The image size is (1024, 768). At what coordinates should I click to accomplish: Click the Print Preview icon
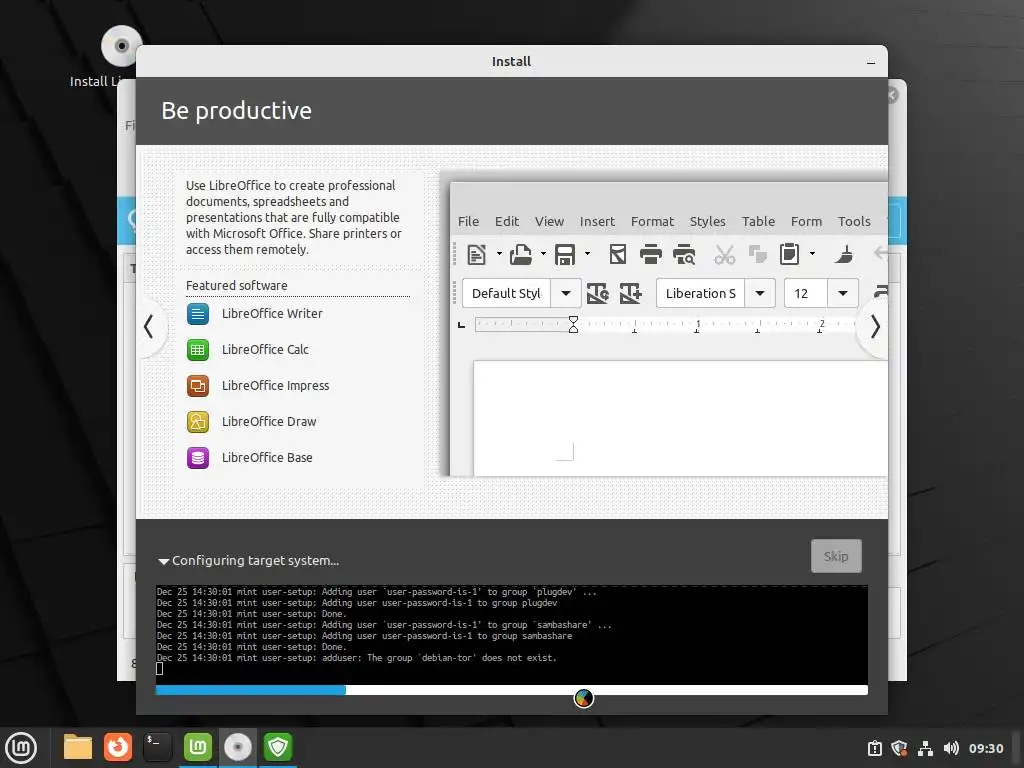coord(684,254)
